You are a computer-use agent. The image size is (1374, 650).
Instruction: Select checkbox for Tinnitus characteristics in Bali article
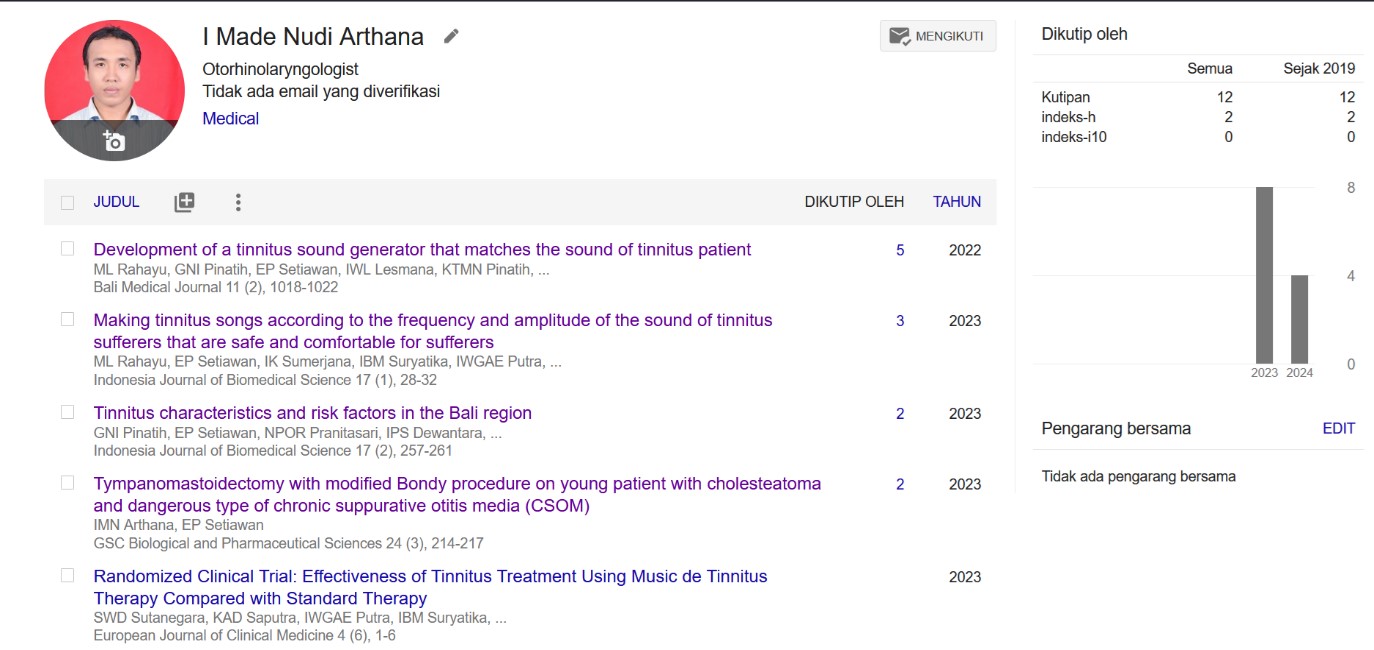click(68, 412)
